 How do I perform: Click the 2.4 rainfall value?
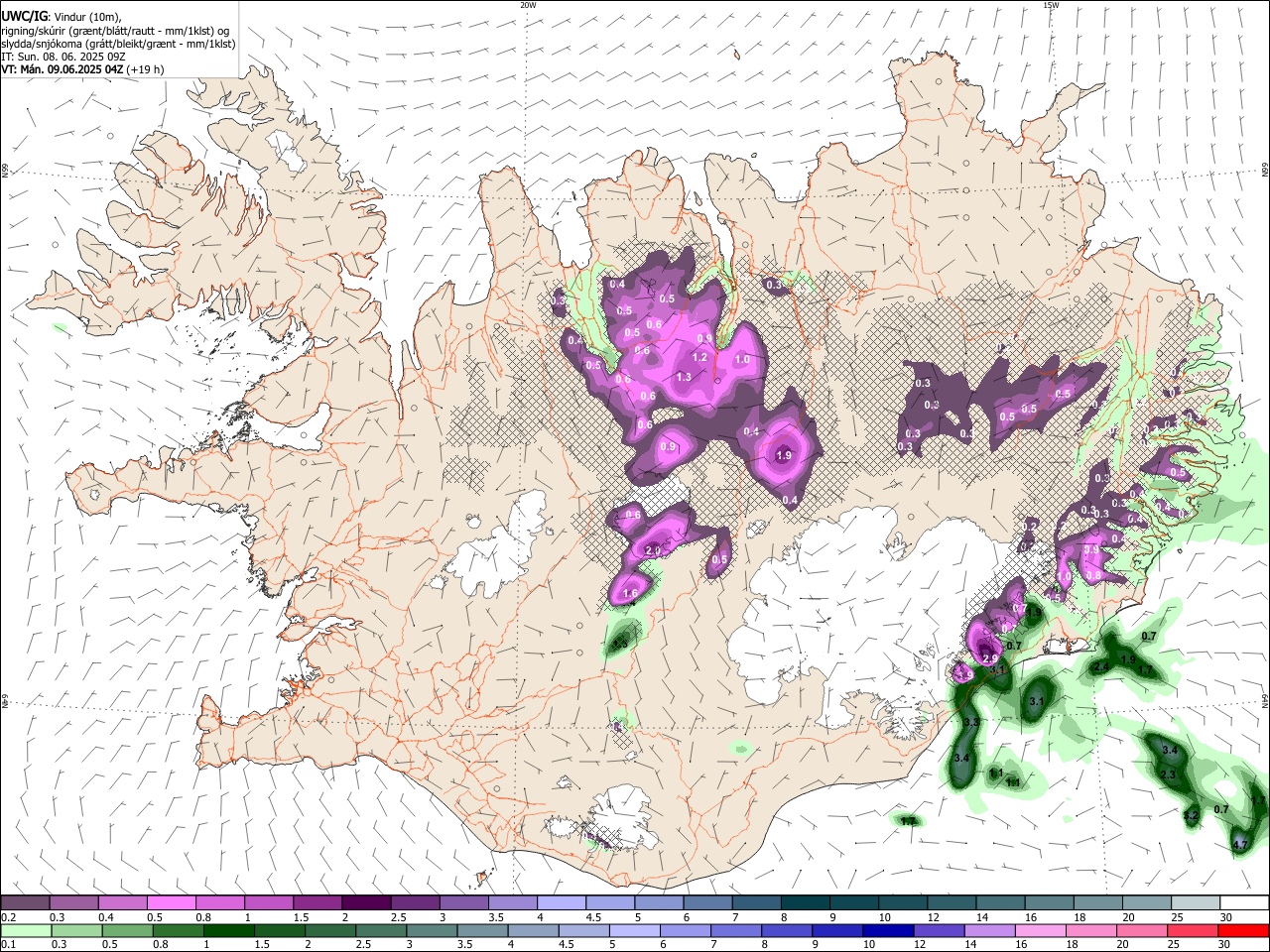(x=1100, y=667)
